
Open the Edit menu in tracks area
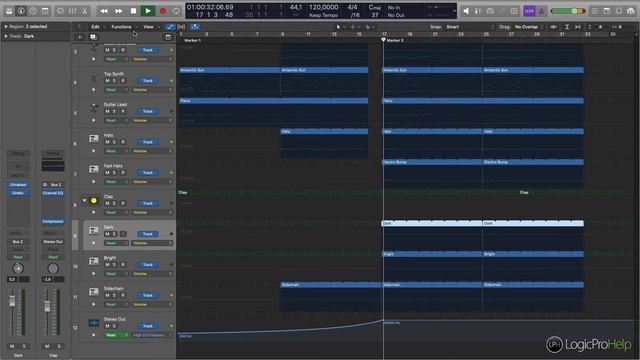click(x=96, y=27)
